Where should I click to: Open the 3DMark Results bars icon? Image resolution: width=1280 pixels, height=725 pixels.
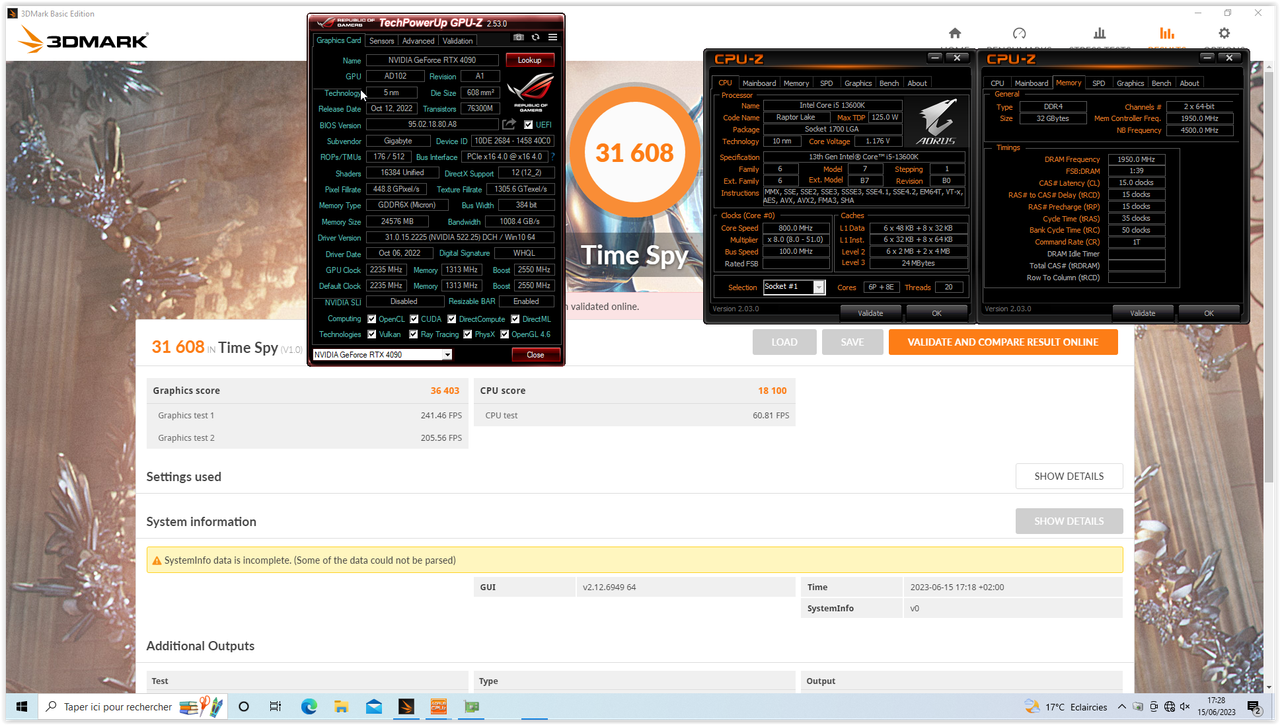pos(1166,33)
